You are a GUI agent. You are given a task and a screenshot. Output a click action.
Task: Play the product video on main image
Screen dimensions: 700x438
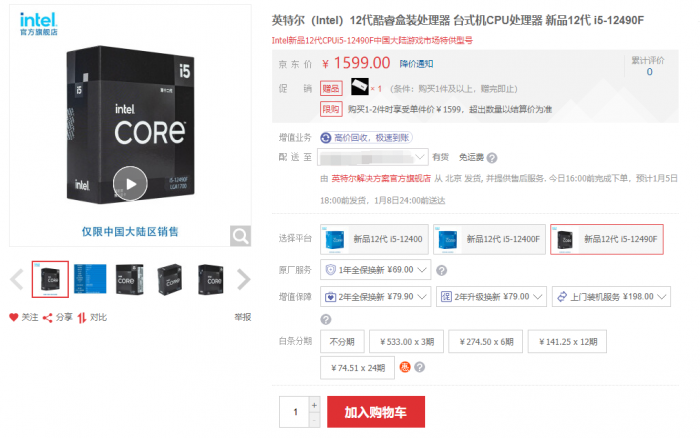point(130,184)
